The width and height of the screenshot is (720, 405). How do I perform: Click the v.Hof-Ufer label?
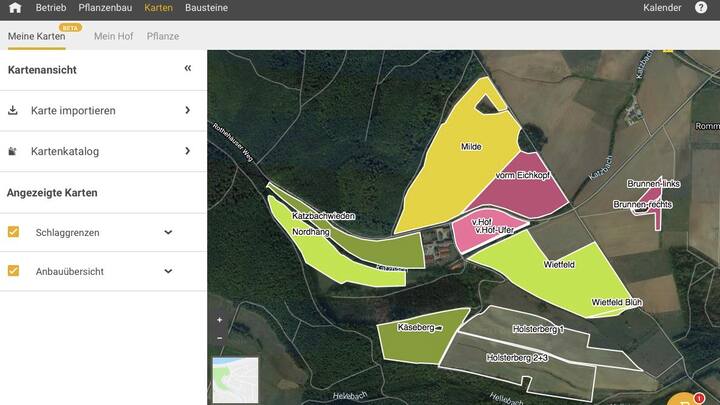495,230
